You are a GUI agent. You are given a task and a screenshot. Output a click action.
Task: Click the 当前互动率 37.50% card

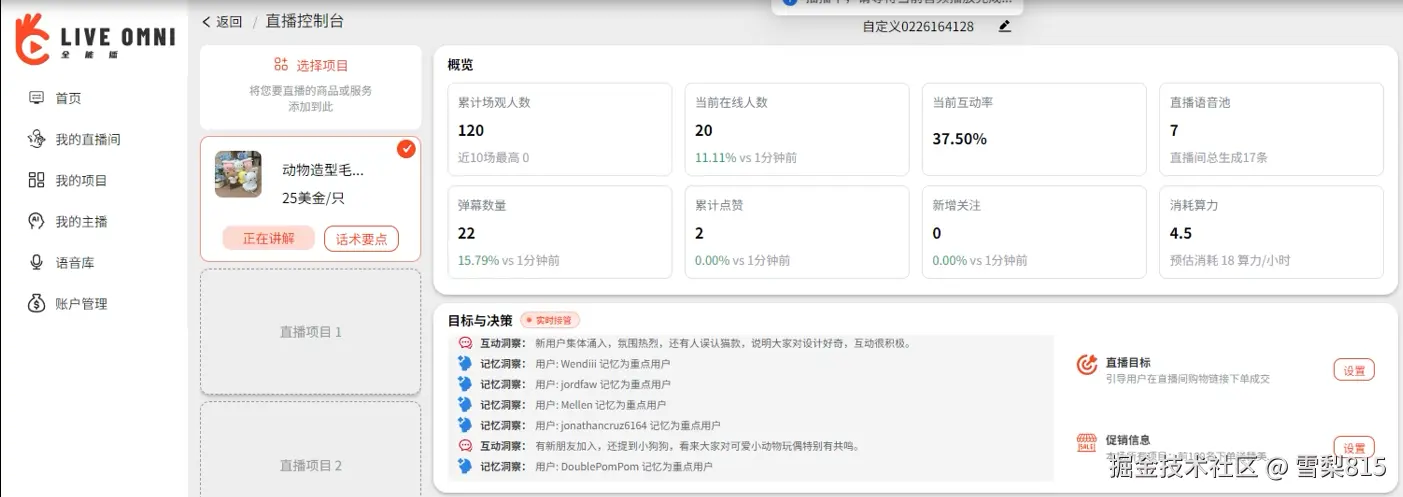[x=1034, y=130]
